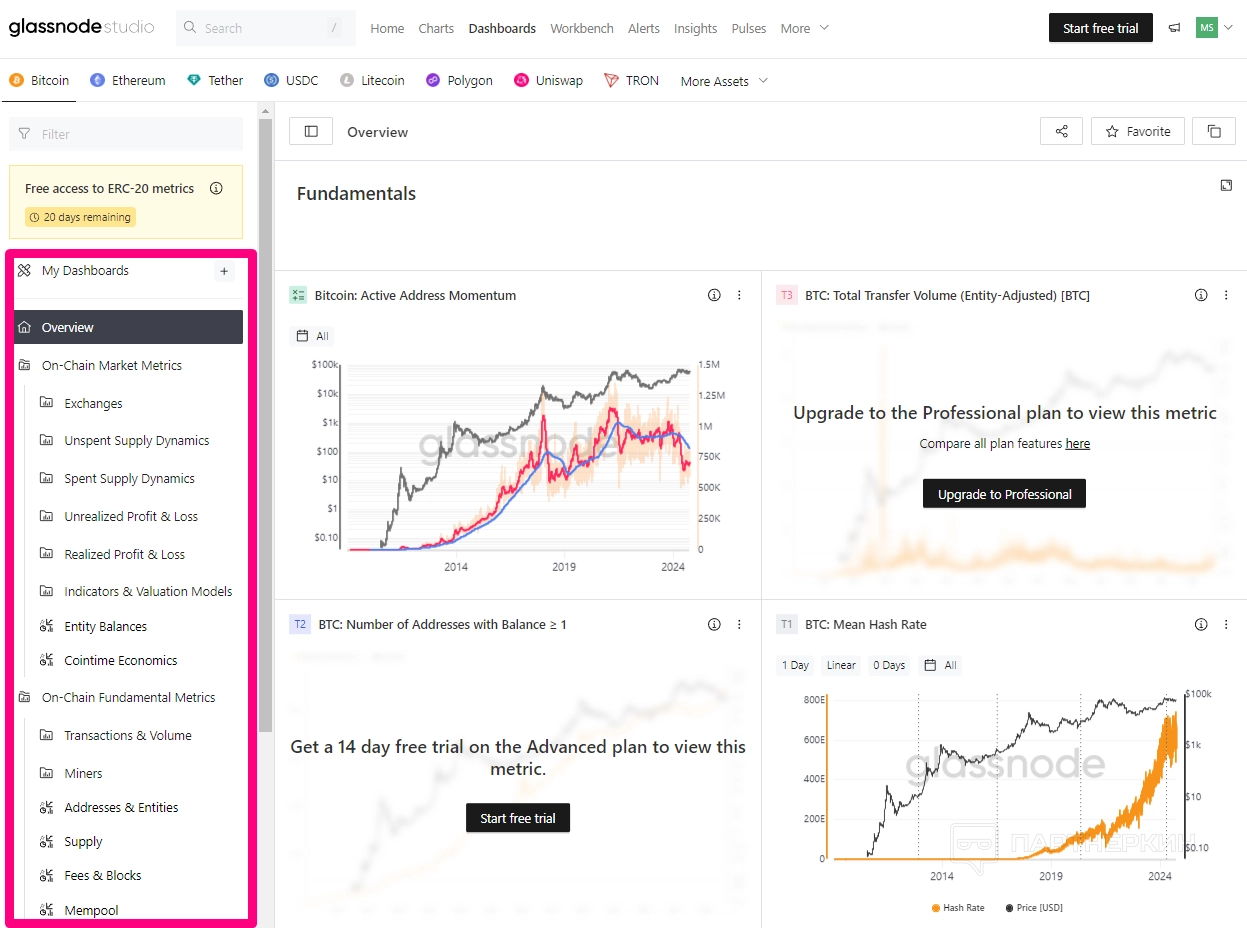Open options menu for Mean Hash Rate
Image resolution: width=1247 pixels, height=928 pixels.
pyautogui.click(x=1226, y=624)
